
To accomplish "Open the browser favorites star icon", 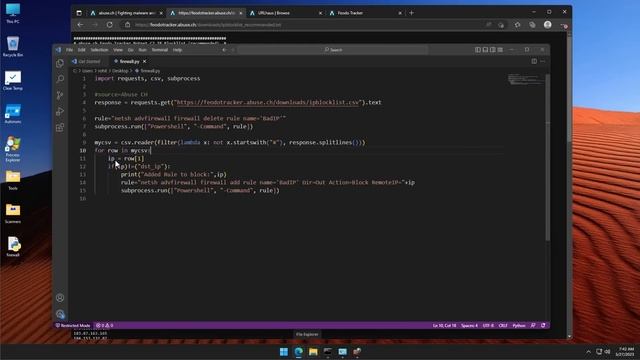I will point(517,25).
